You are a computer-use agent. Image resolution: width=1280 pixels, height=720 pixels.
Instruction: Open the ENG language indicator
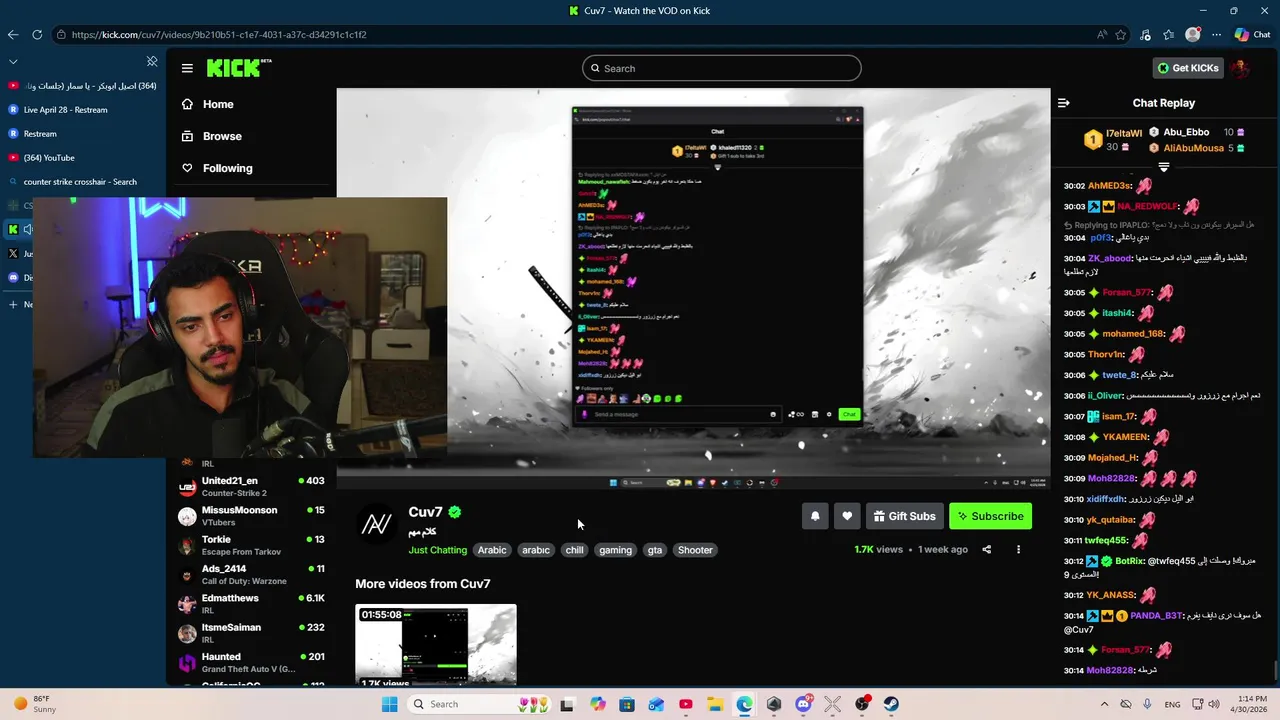tap(1171, 704)
